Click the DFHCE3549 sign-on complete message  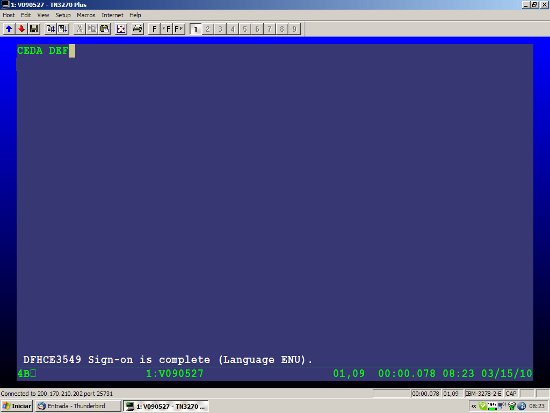click(168, 360)
